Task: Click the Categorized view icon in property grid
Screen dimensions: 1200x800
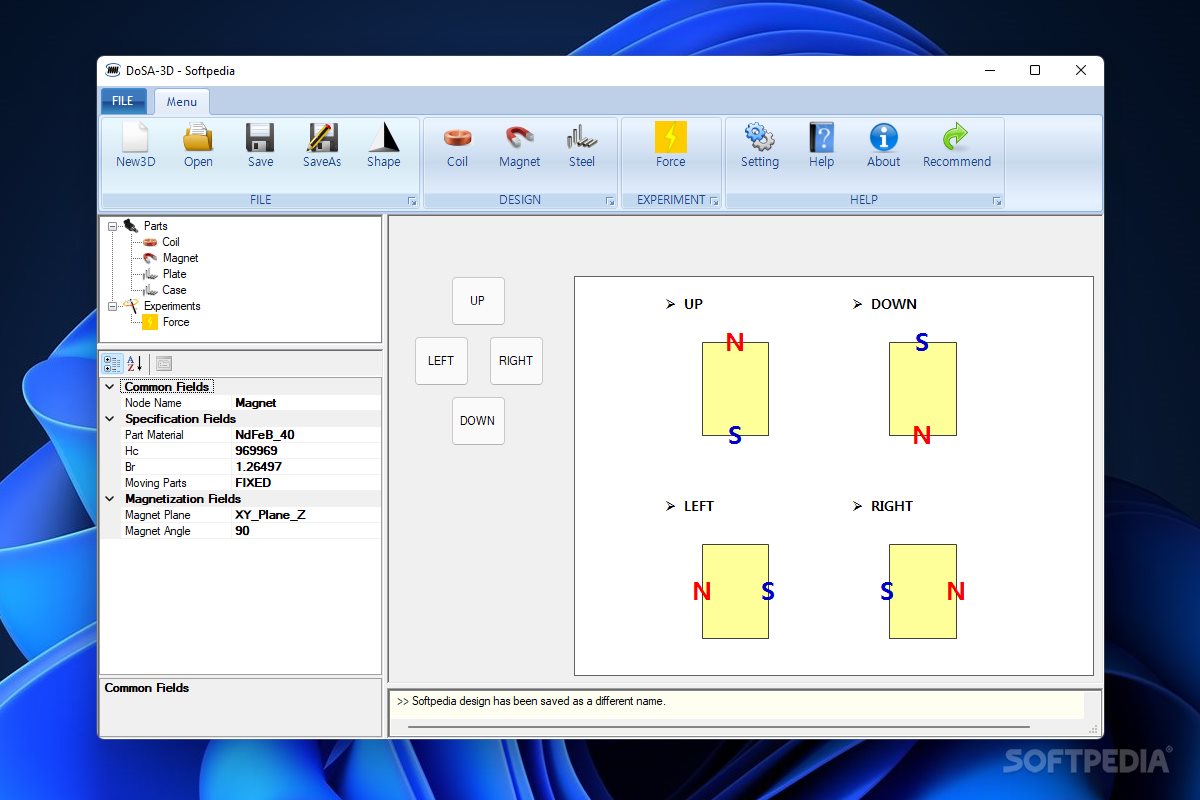Action: point(112,363)
